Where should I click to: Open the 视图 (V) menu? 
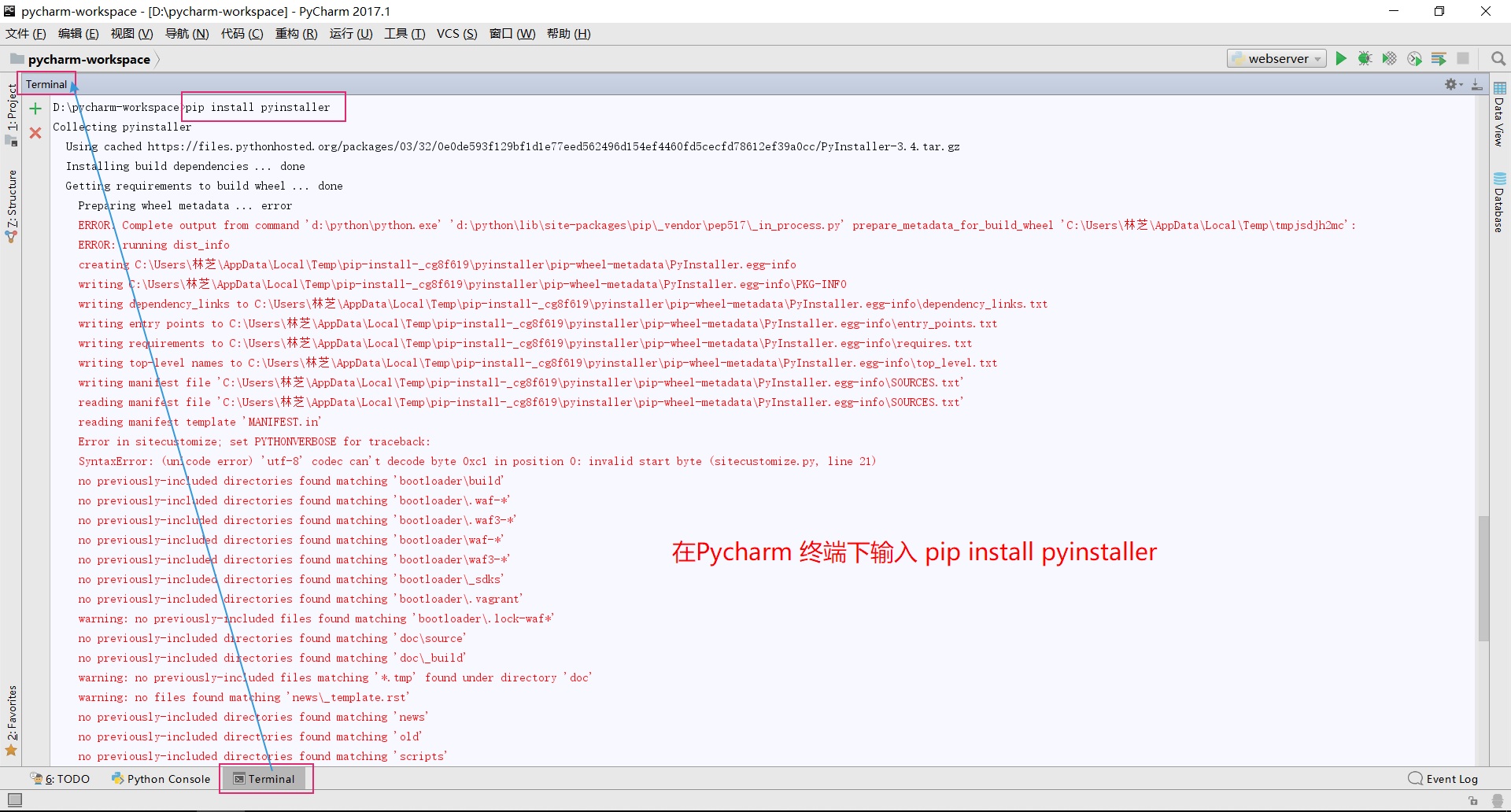click(131, 33)
